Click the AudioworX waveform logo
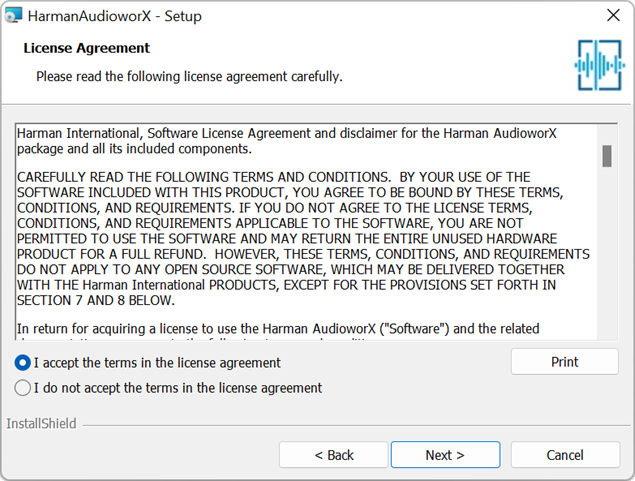Screen dimensions: 635x481 (599, 65)
